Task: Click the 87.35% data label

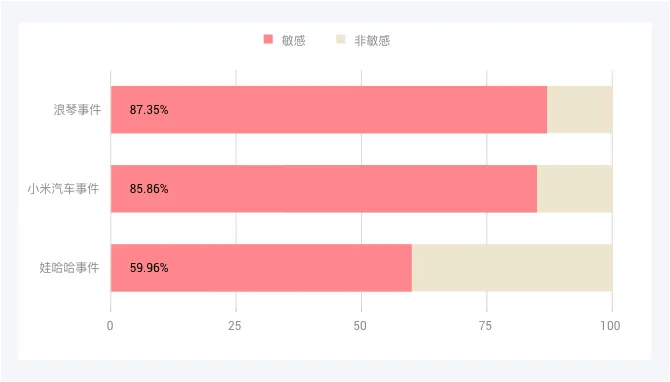Action: coord(149,110)
